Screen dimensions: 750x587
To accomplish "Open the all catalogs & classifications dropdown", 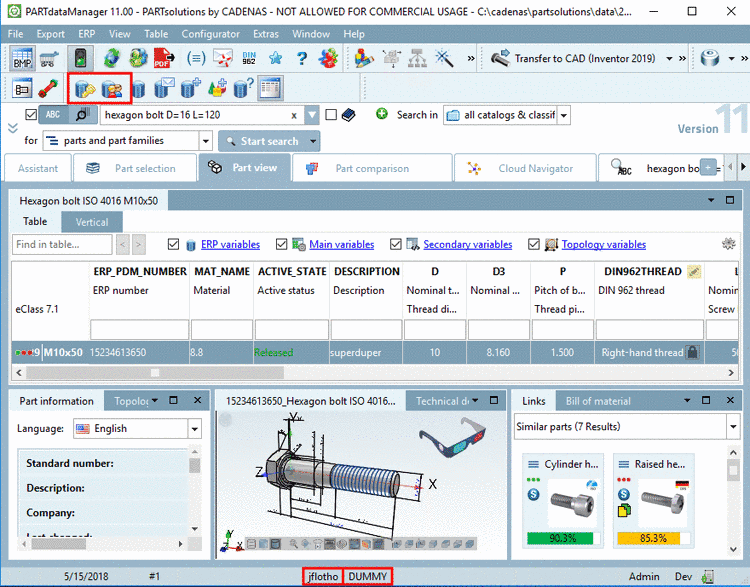I will (x=564, y=115).
